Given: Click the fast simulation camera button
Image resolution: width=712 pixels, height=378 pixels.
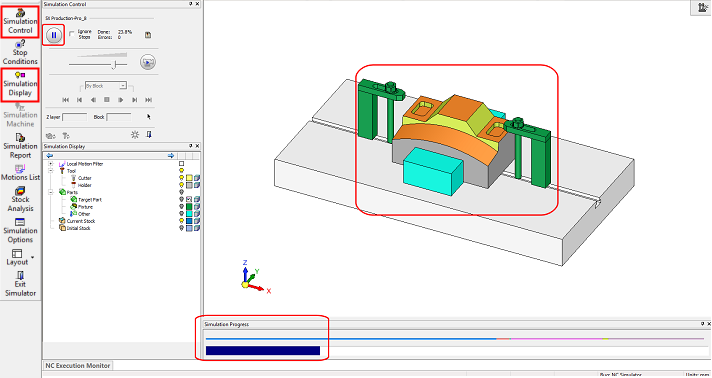Looking at the screenshot, I should coord(148,62).
